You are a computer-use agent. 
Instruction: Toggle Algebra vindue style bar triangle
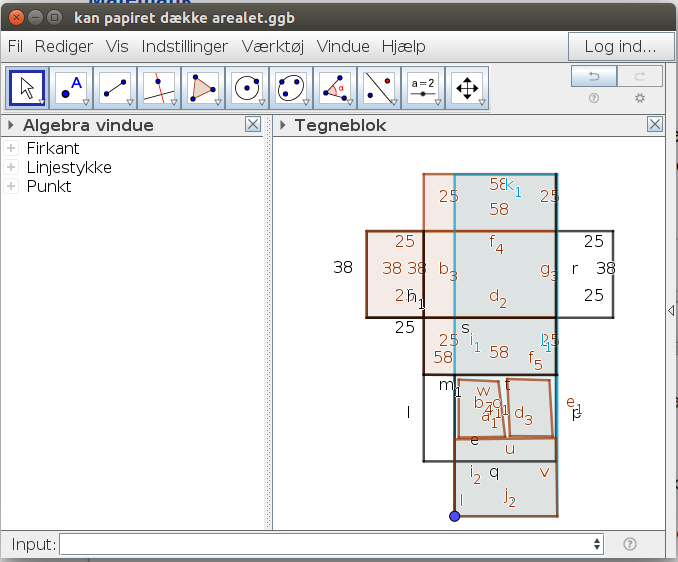(x=11, y=125)
